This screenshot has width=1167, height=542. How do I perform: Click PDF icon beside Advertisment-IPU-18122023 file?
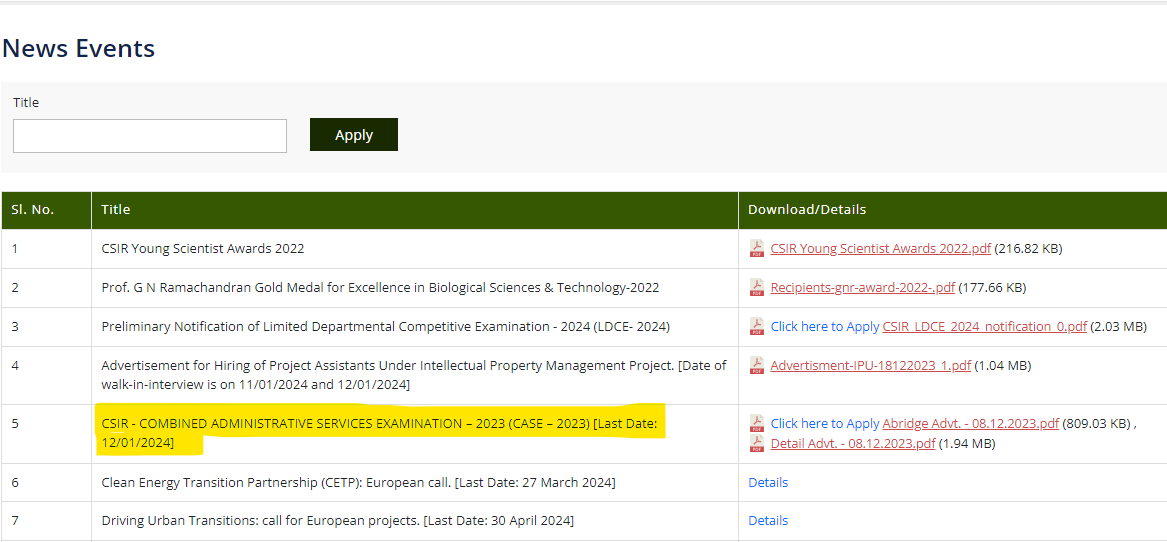[x=756, y=365]
